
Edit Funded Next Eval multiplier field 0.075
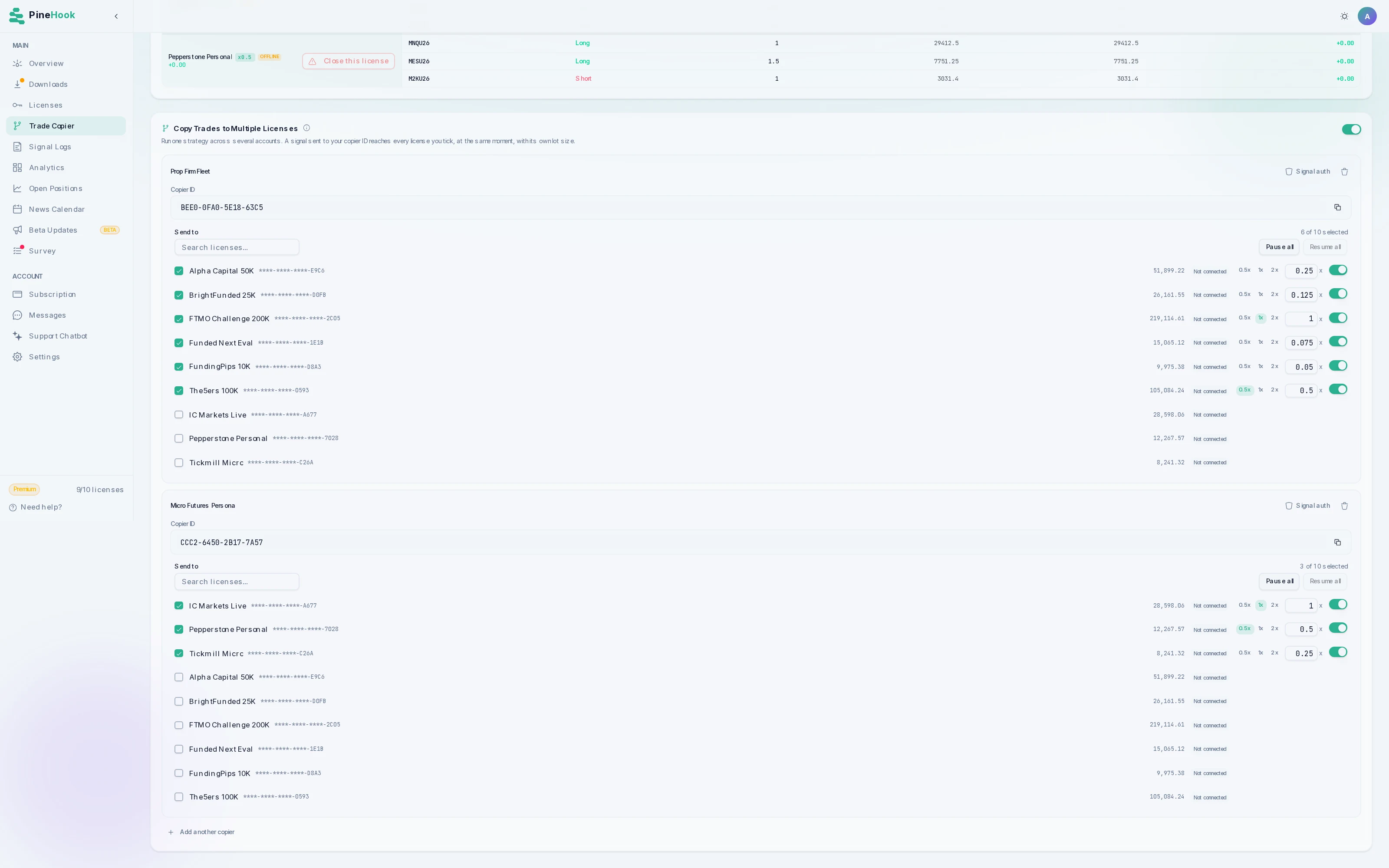click(1300, 343)
